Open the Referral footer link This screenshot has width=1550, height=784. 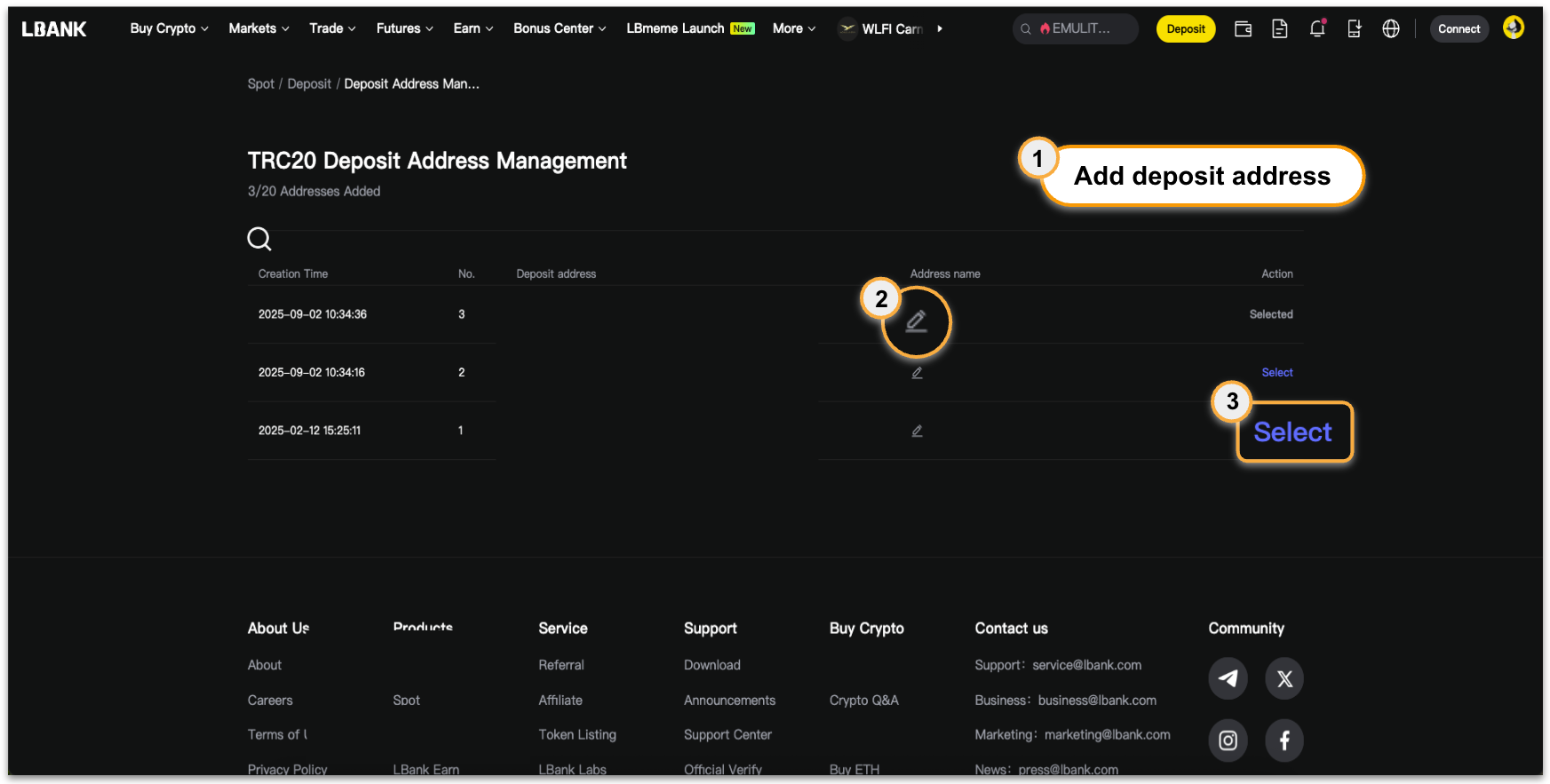561,665
